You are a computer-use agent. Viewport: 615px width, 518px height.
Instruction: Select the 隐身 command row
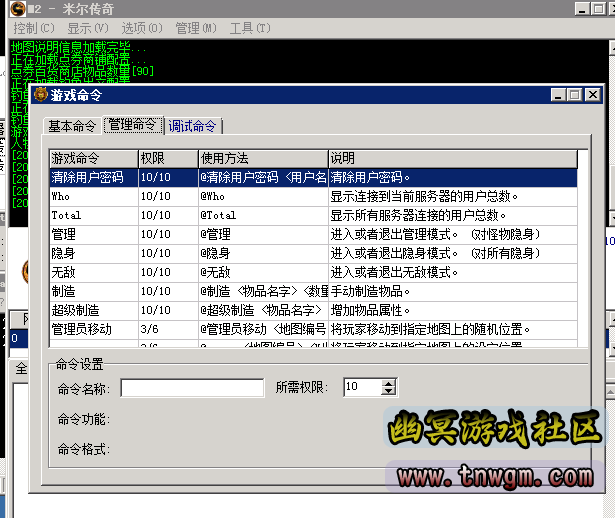tap(313, 253)
